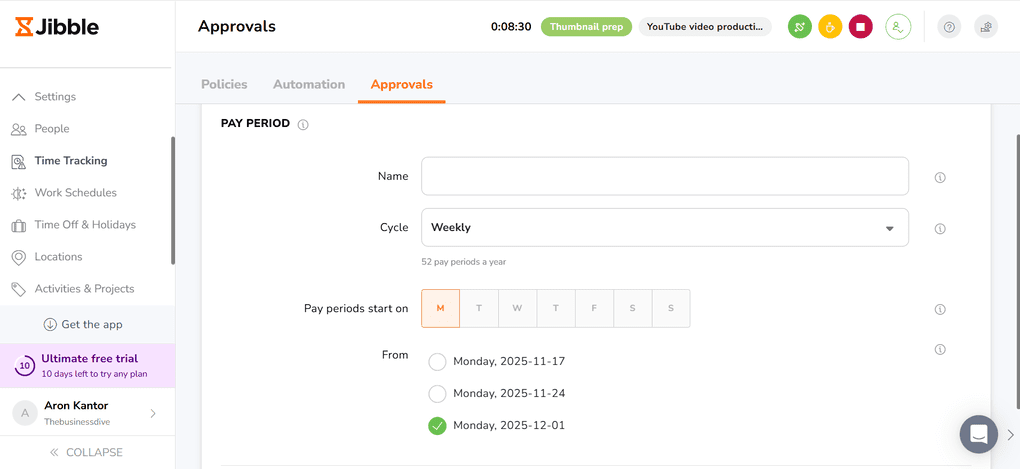1020x469 pixels.
Task: Select Monday, 2025-11-17 radio option
Action: [437, 362]
